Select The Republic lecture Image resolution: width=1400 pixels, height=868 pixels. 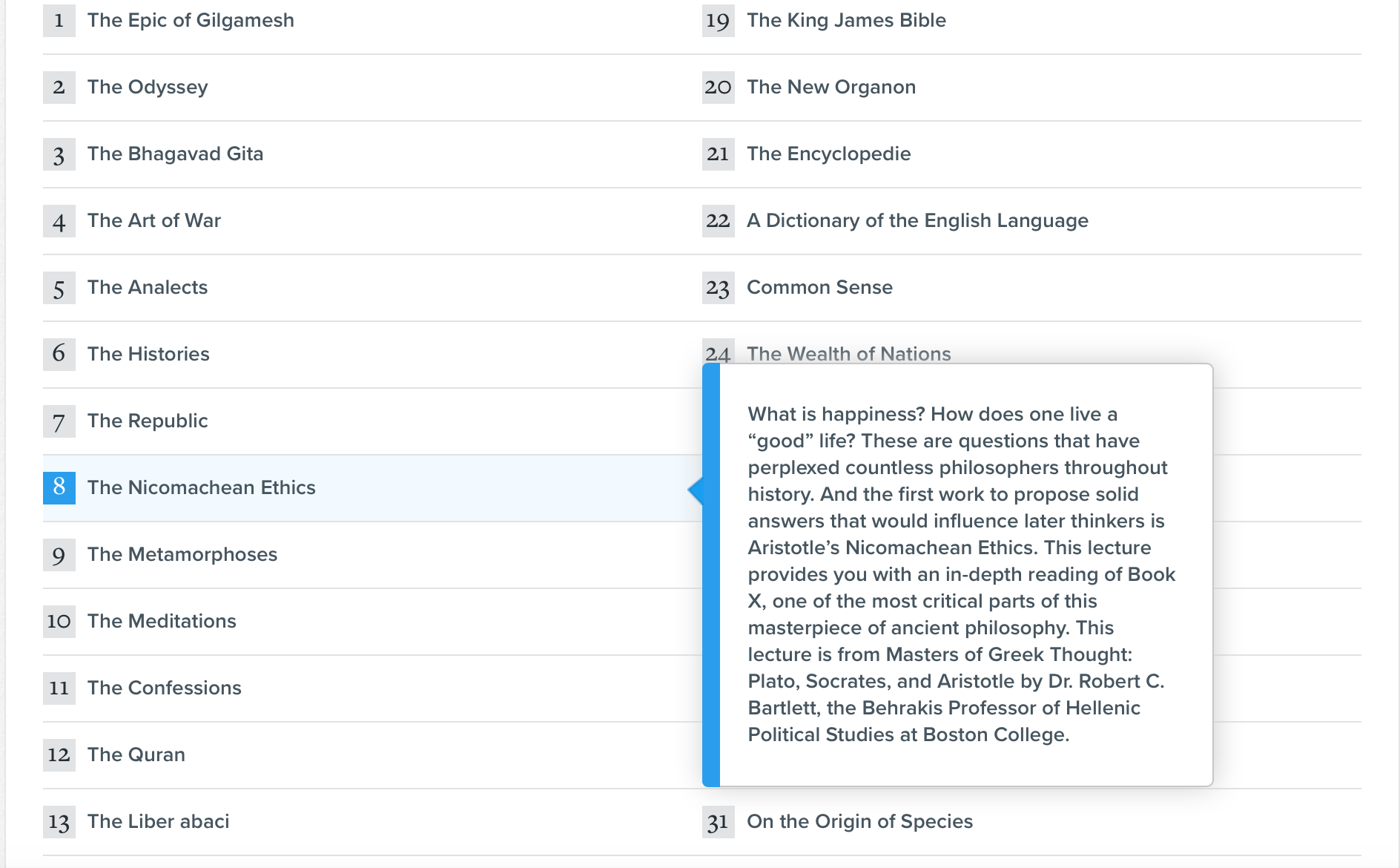pyautogui.click(x=148, y=421)
